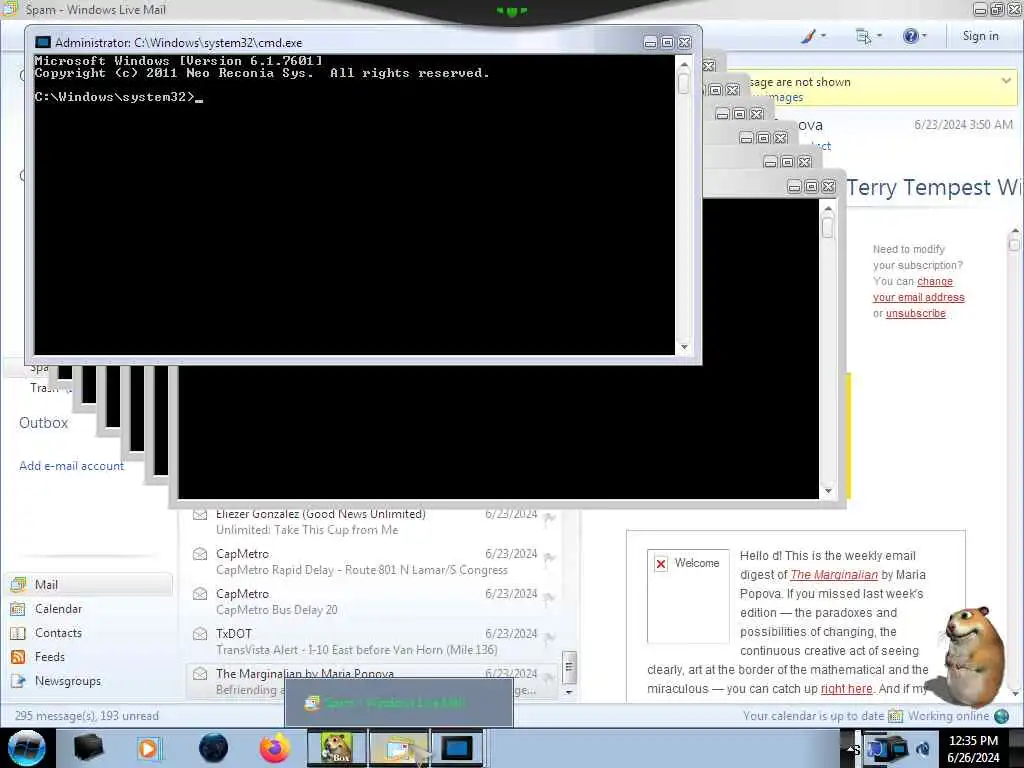Viewport: 1024px width, 768px height.
Task: Click the cmd.exe title bar system icon
Action: pyautogui.click(x=42, y=42)
